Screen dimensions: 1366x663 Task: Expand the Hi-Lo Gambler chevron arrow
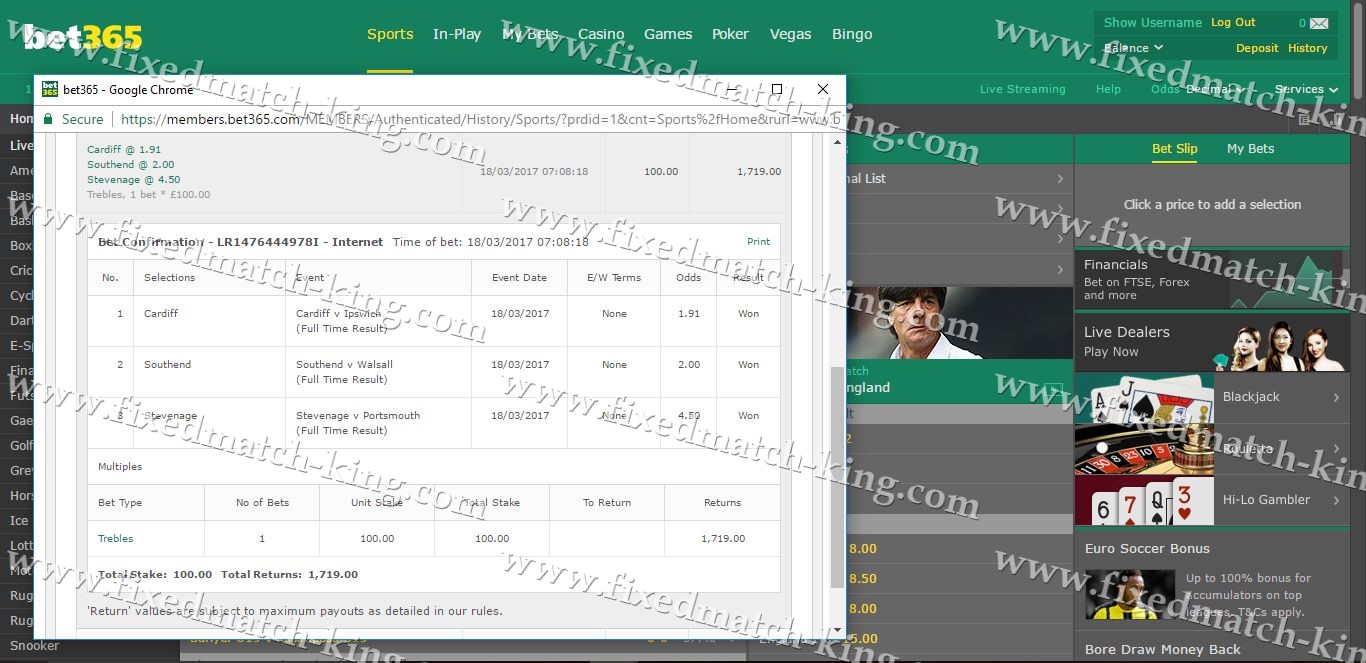(x=1336, y=500)
